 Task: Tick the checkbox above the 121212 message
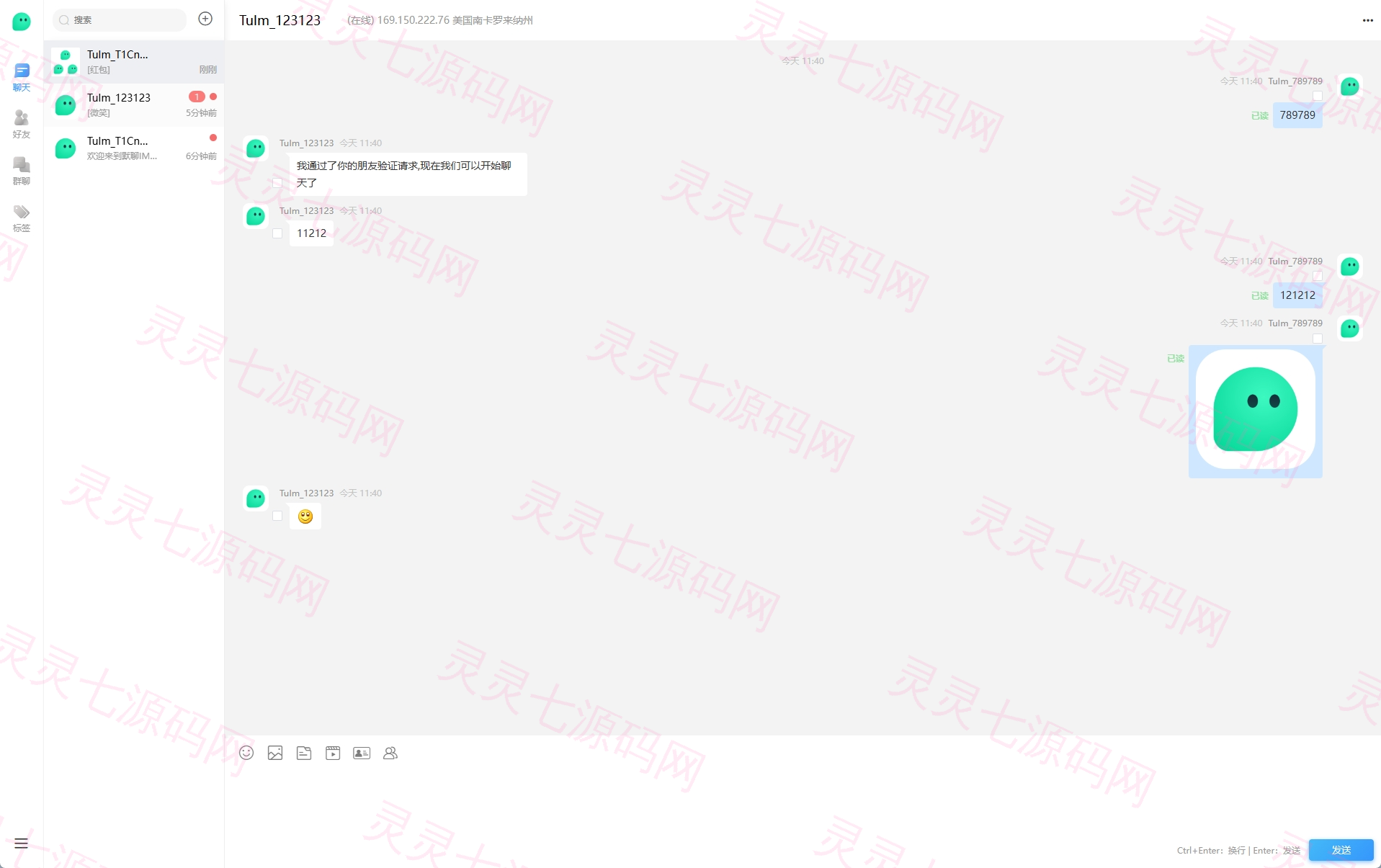click(x=1318, y=276)
